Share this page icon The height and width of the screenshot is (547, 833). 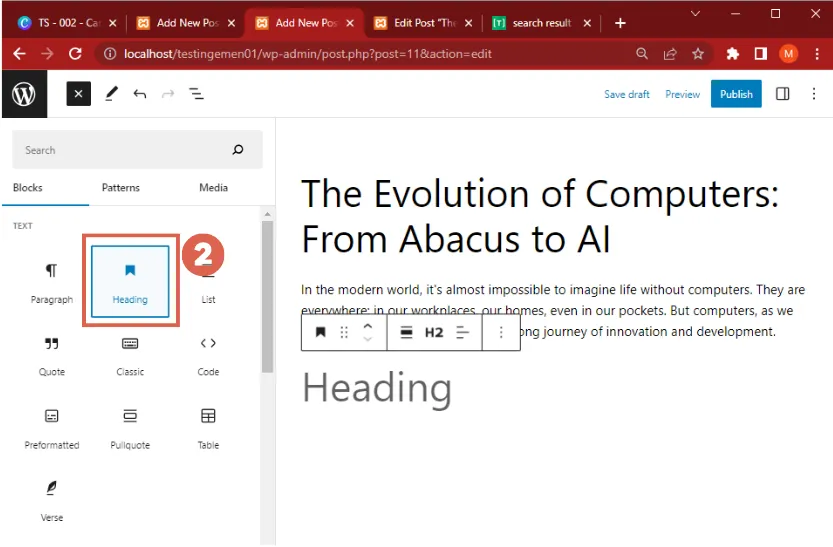pyautogui.click(x=670, y=54)
